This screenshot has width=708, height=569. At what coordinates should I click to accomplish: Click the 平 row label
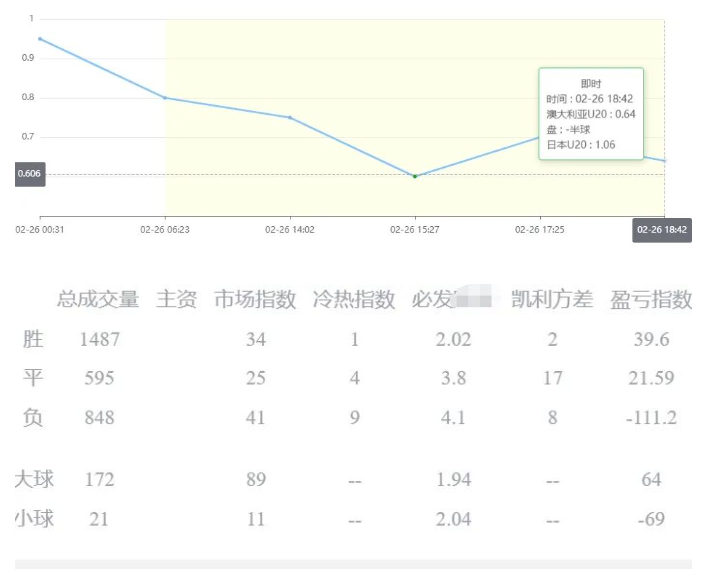(33, 378)
